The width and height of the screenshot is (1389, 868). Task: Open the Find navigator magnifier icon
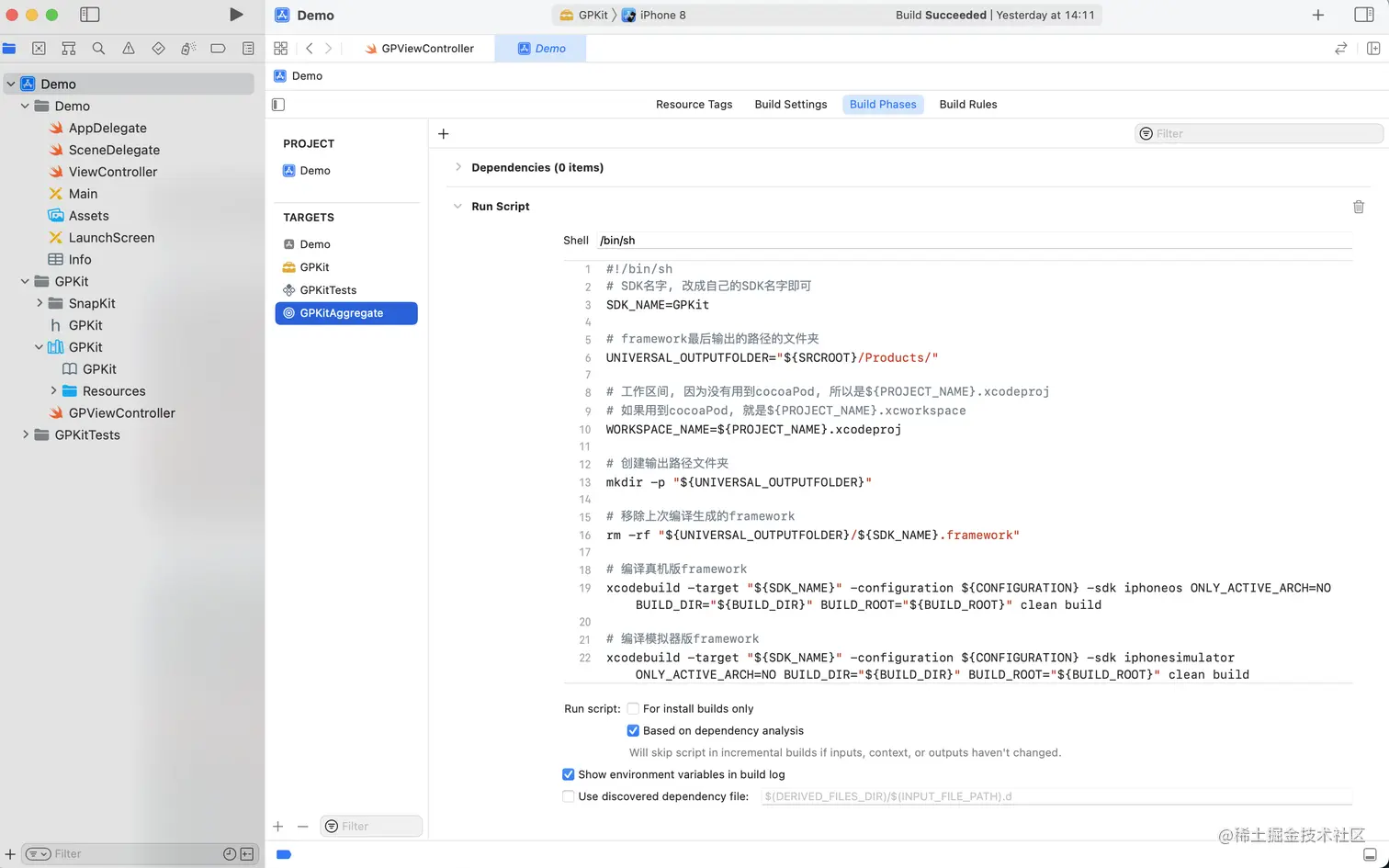(98, 49)
